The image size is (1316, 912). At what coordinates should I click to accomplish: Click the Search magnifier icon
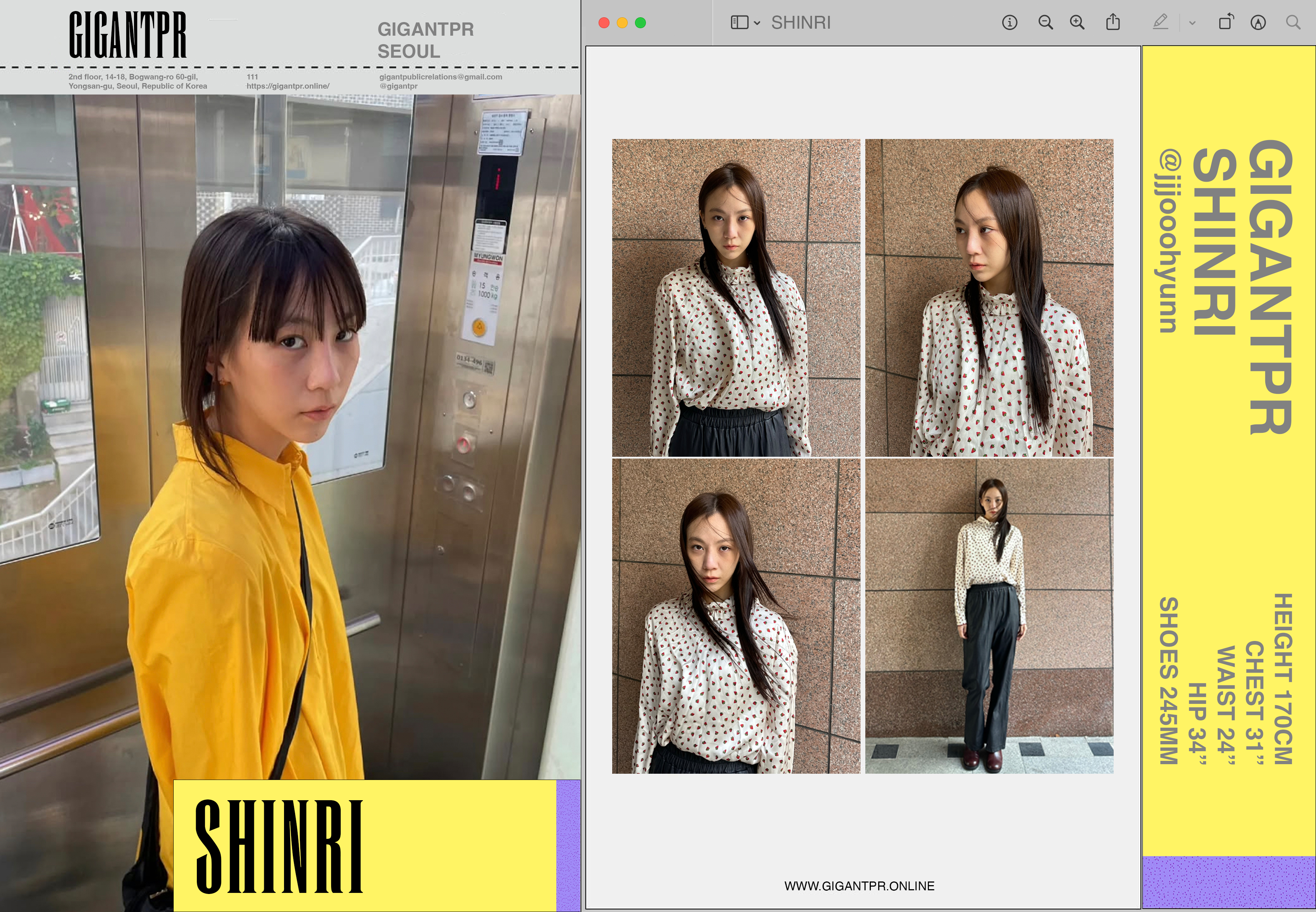1293,23
